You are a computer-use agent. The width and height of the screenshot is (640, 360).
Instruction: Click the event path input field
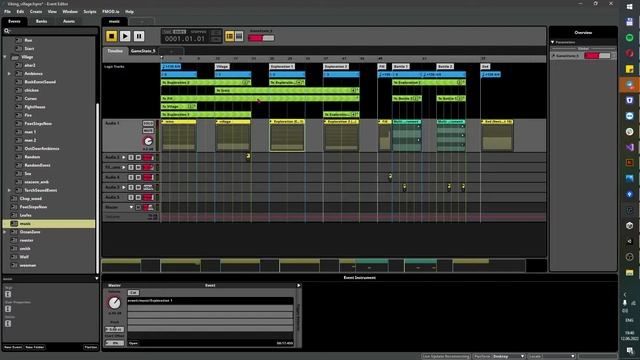pos(210,300)
